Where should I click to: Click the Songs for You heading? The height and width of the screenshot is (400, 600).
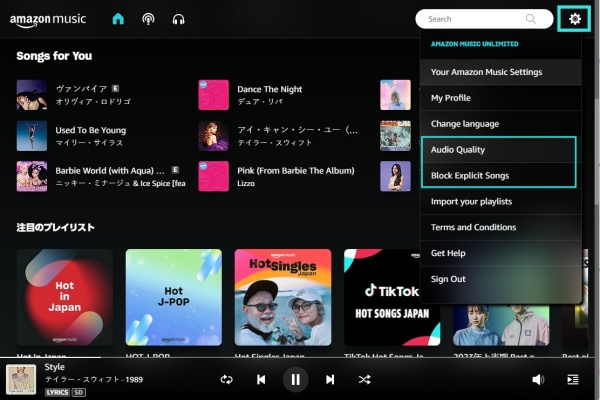point(54,56)
